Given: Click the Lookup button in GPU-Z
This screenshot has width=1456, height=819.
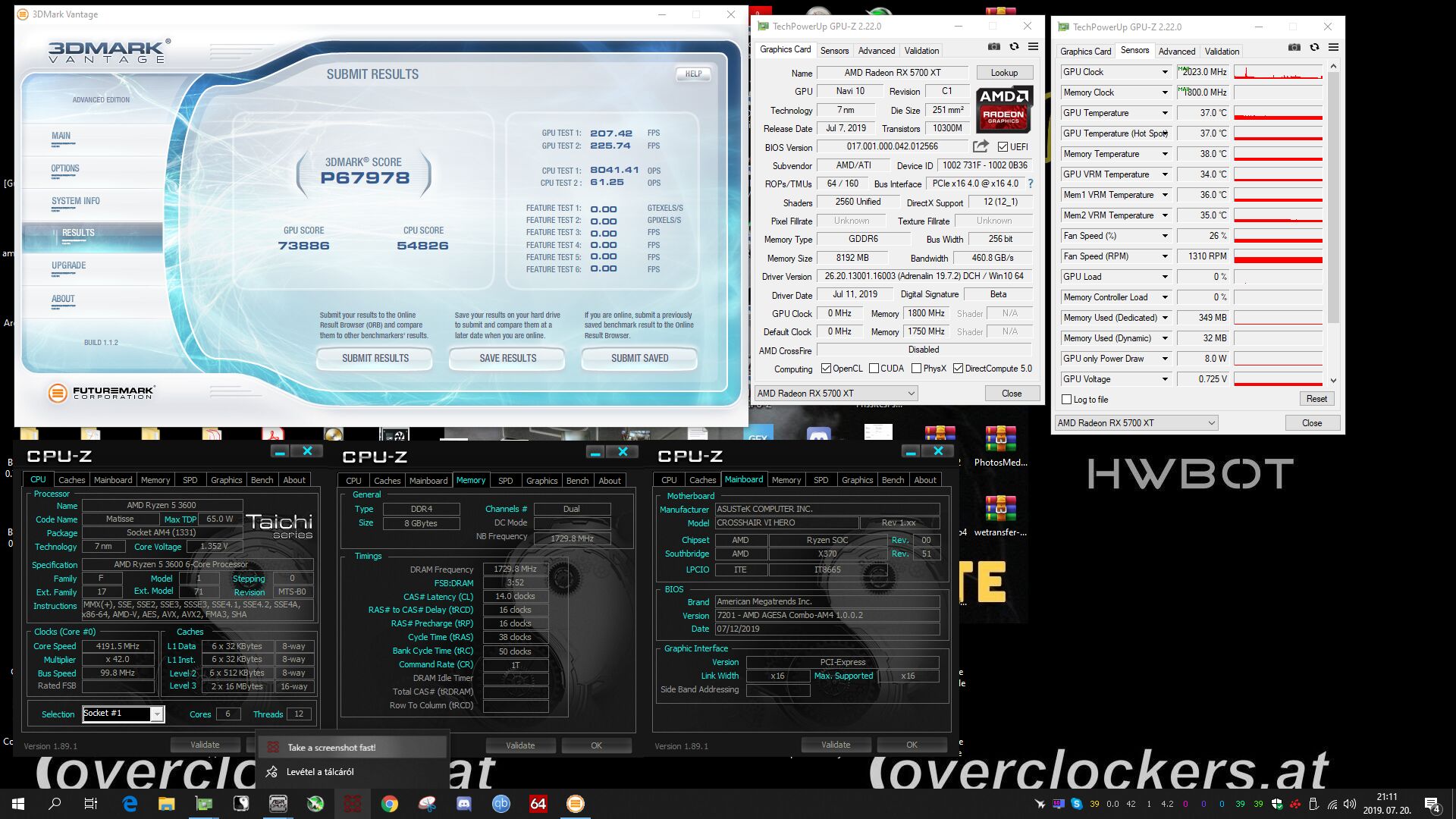Looking at the screenshot, I should point(1003,73).
